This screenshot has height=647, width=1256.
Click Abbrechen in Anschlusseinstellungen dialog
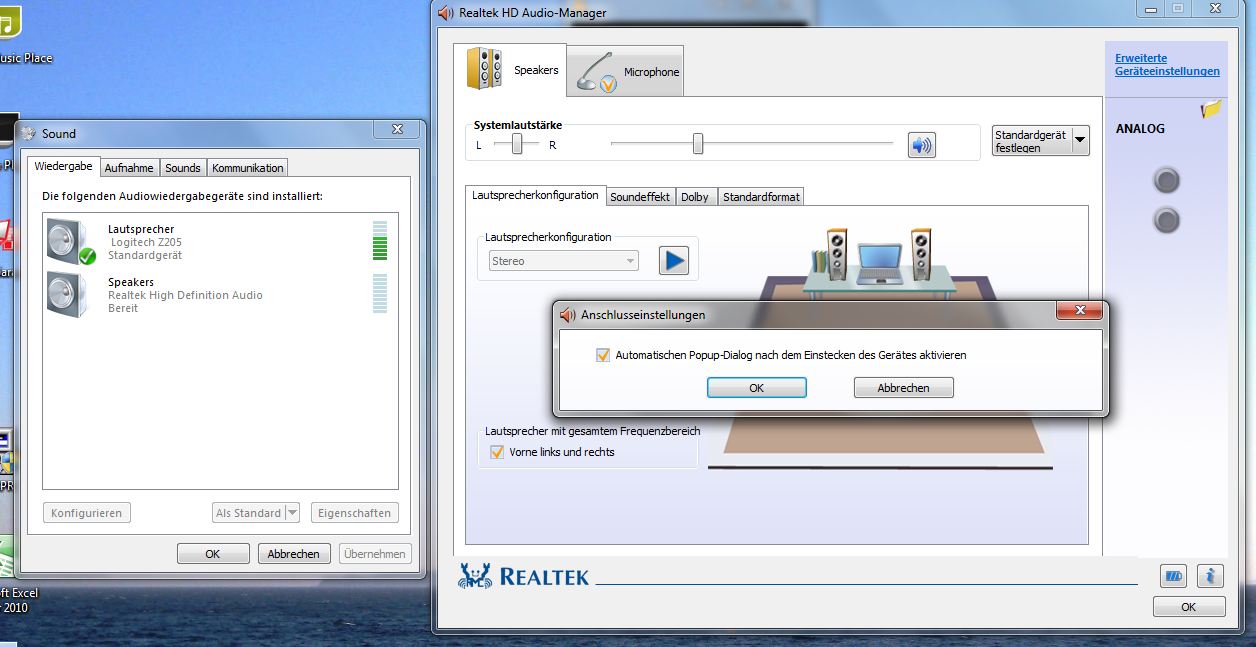pos(903,388)
